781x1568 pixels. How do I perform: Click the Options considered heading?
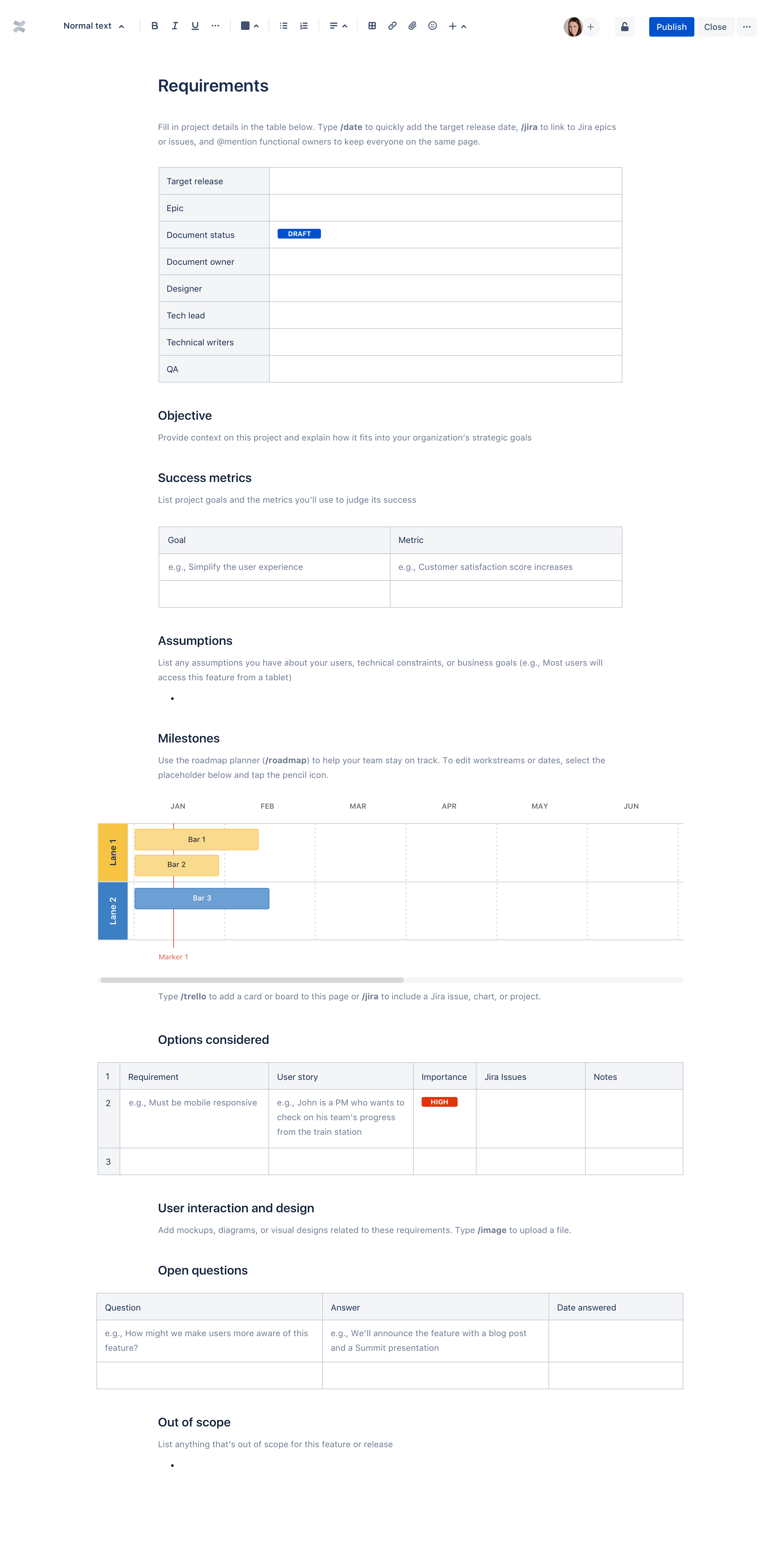[213, 1040]
